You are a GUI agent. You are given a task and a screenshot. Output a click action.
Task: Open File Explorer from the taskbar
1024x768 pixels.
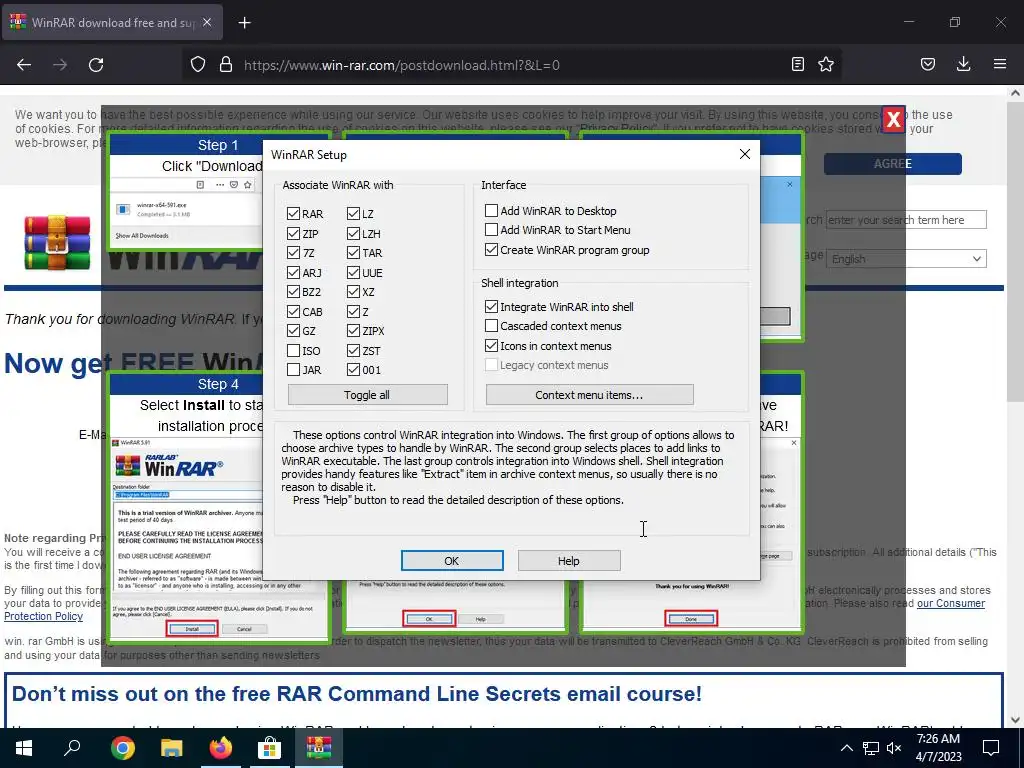172,748
